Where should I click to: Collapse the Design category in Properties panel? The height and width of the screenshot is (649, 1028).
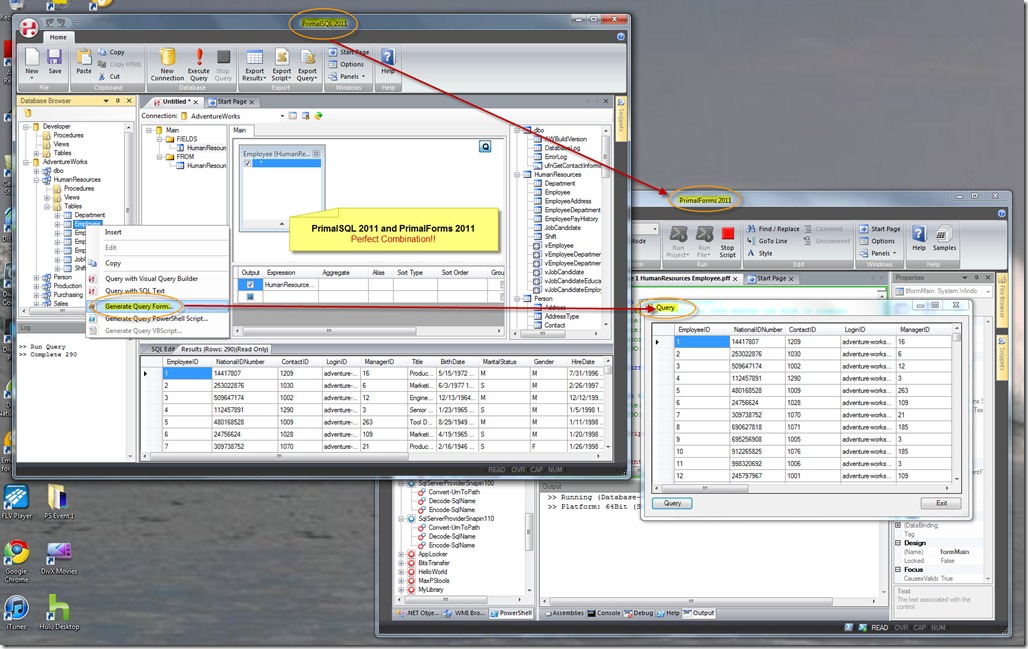pos(898,543)
